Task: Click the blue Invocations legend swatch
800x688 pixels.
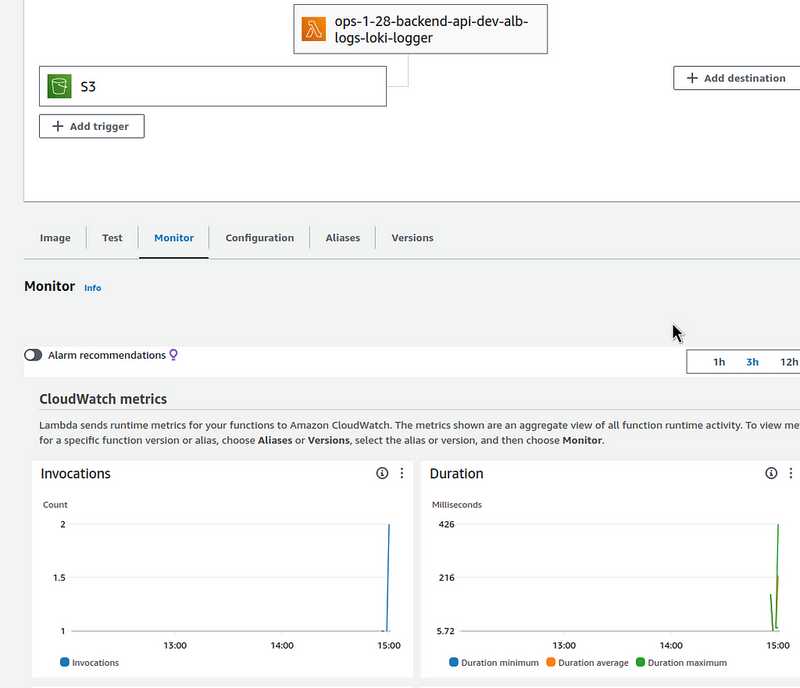Action: 65,663
